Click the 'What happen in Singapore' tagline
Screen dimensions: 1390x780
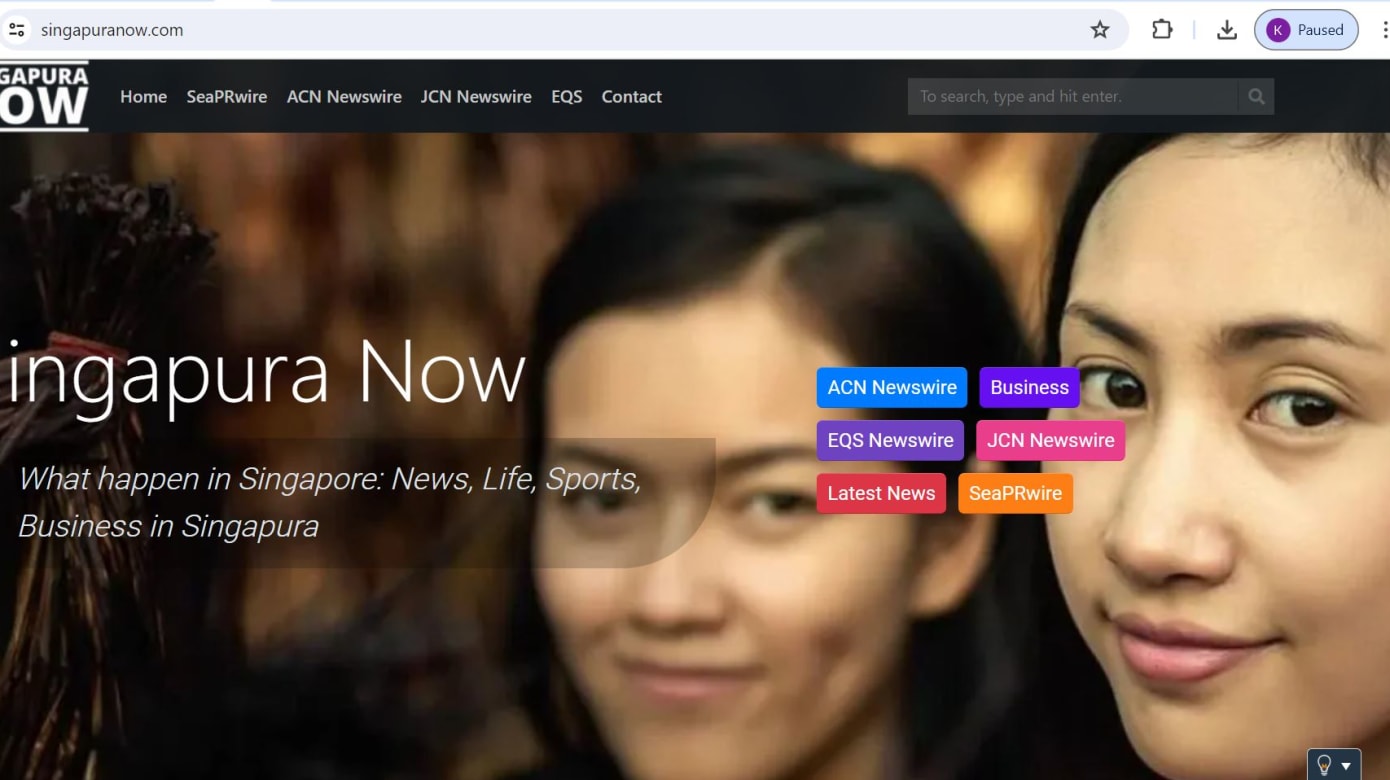(x=330, y=503)
